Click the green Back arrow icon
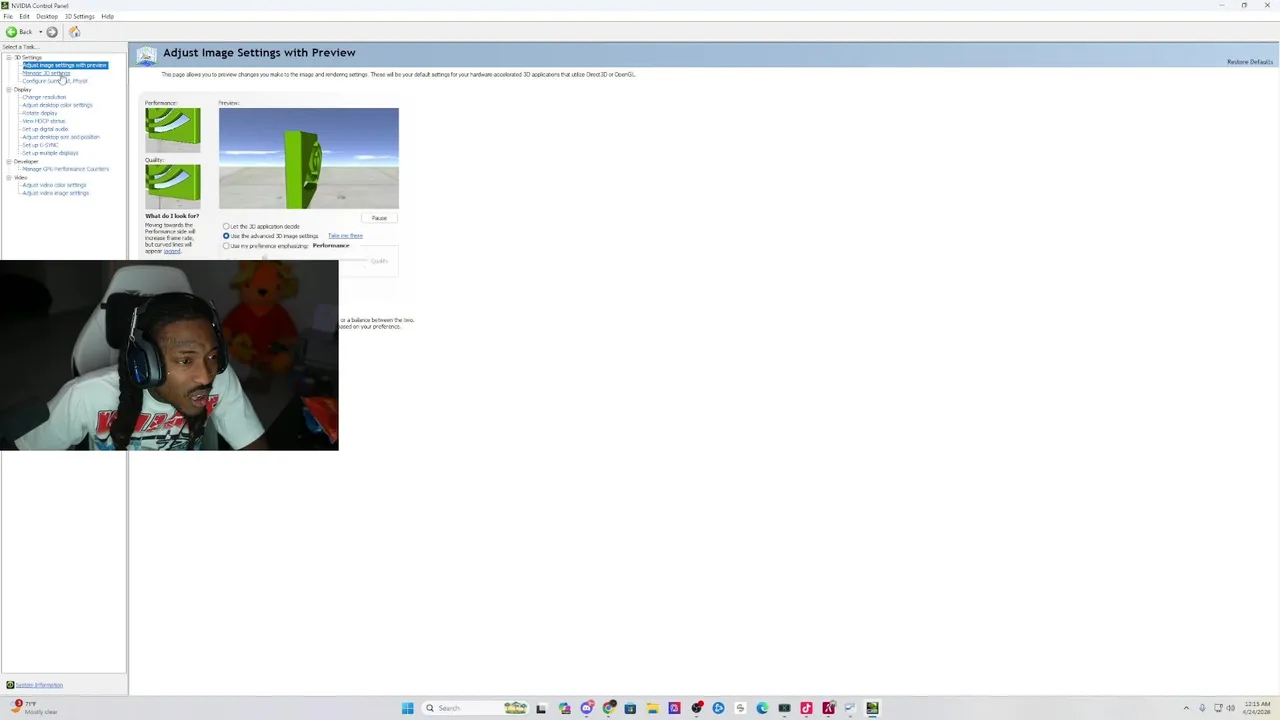This screenshot has width=1280, height=720. [x=11, y=32]
